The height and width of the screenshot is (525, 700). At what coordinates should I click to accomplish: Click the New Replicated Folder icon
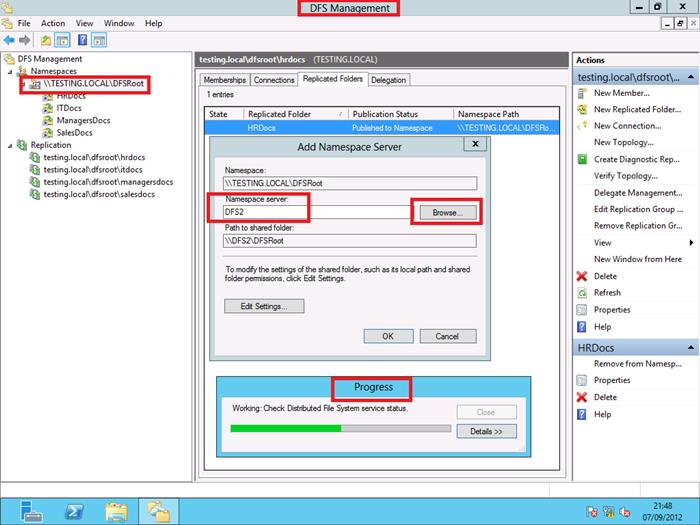(582, 109)
